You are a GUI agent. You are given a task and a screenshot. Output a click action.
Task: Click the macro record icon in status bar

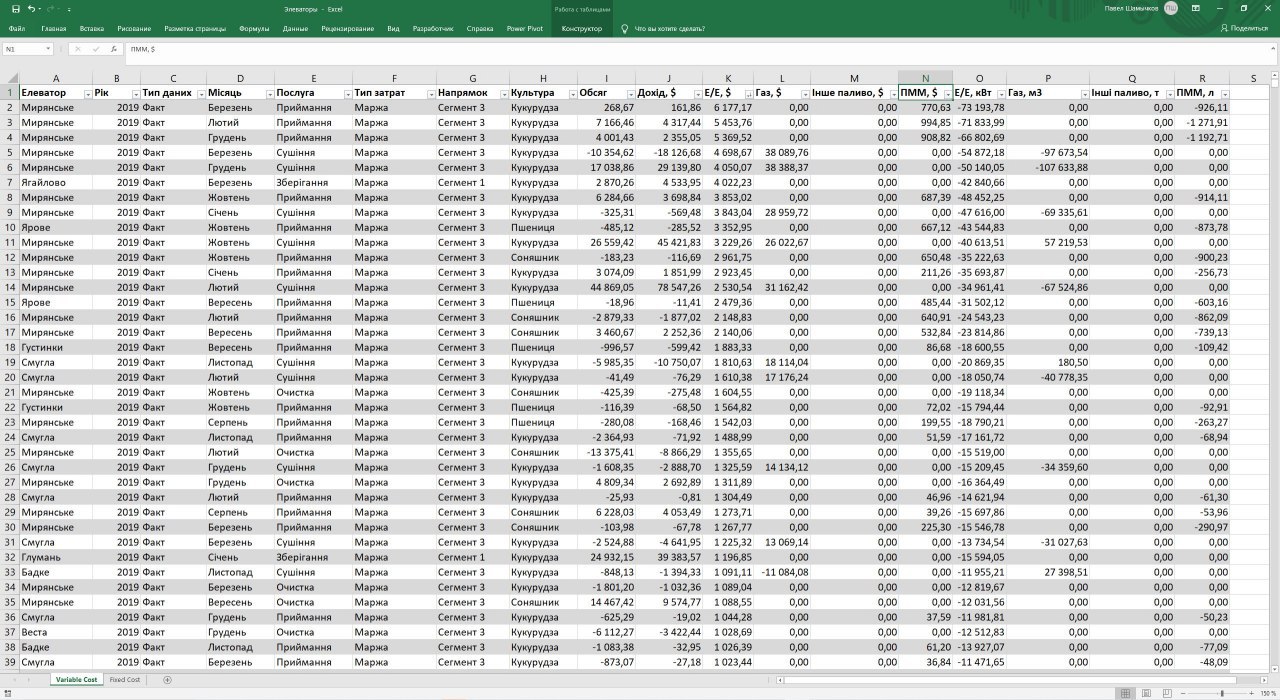(x=10, y=692)
